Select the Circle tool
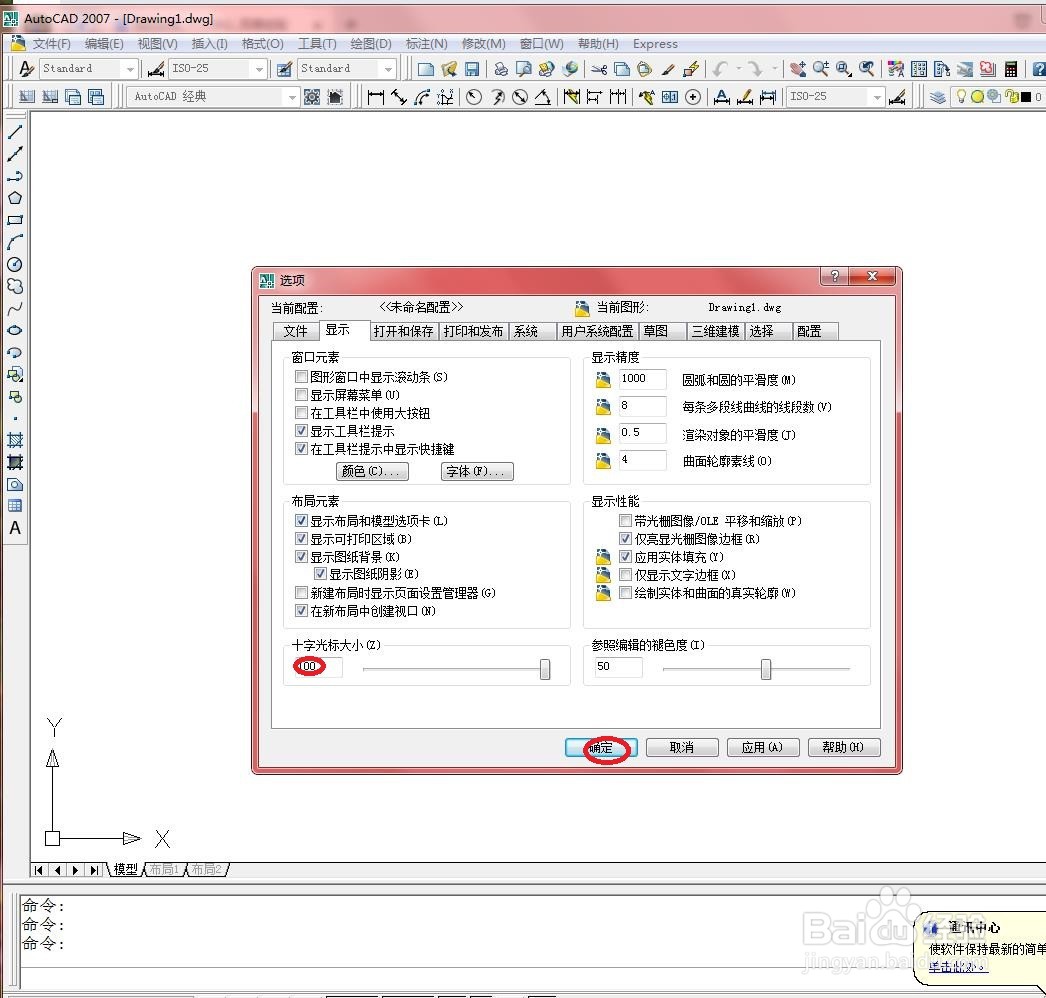This screenshot has height=998, width=1046. click(x=15, y=264)
